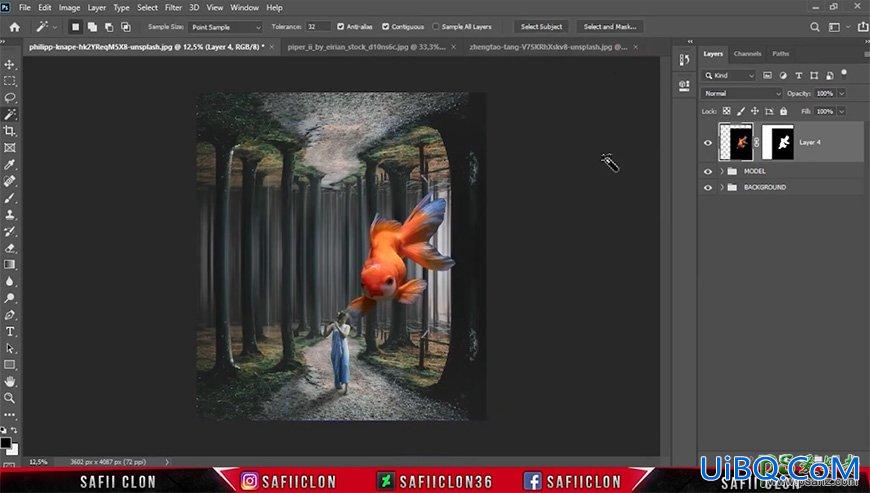Click the foreground color swatch
Image resolution: width=870 pixels, height=493 pixels.
pyautogui.click(x=6, y=443)
